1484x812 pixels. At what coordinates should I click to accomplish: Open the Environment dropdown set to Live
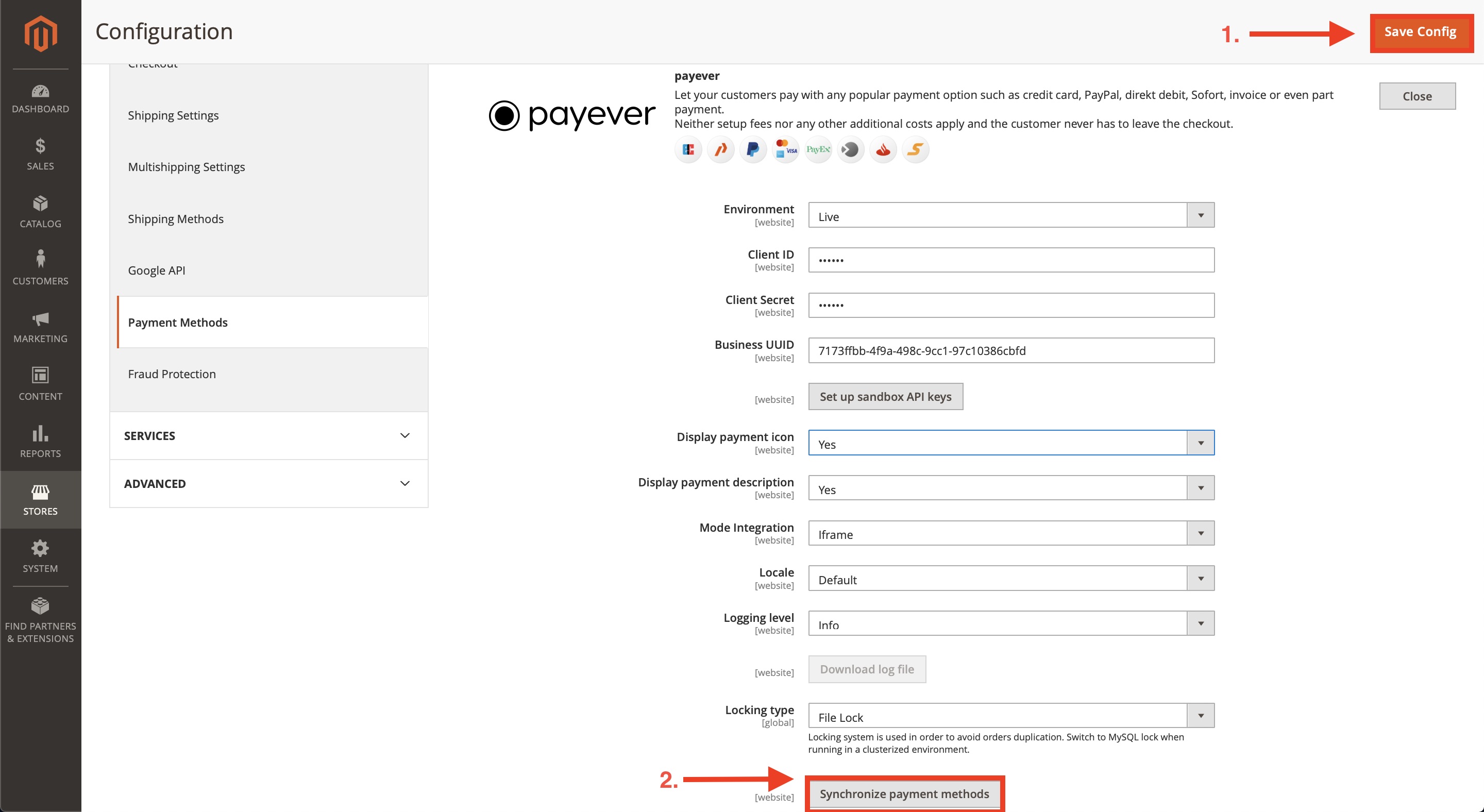point(1011,215)
